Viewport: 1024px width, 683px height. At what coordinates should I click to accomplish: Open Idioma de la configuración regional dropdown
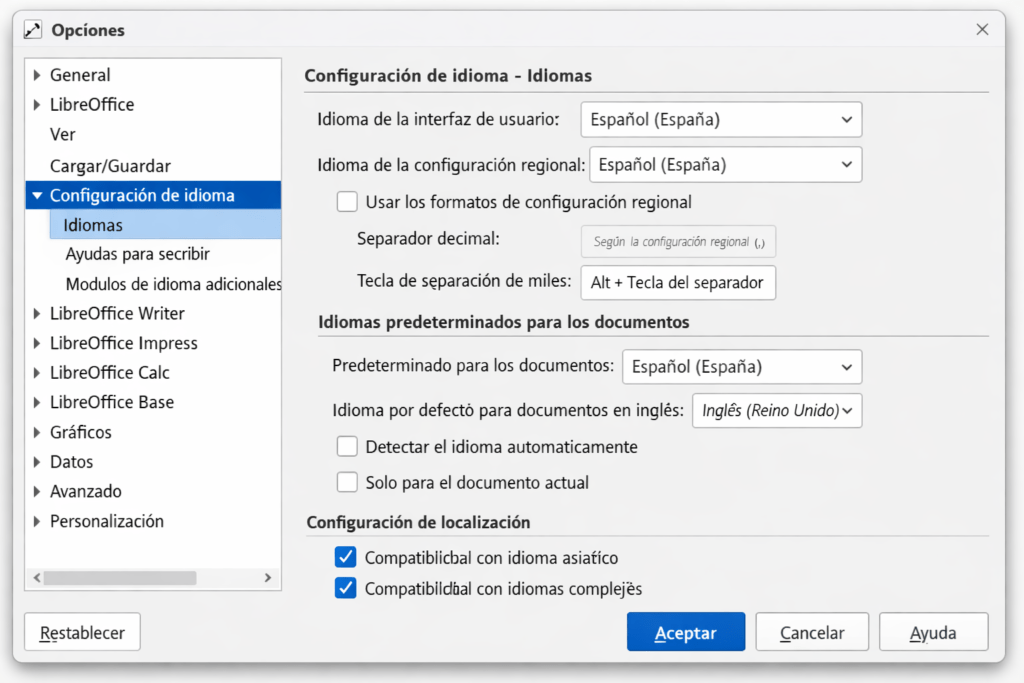coord(725,165)
